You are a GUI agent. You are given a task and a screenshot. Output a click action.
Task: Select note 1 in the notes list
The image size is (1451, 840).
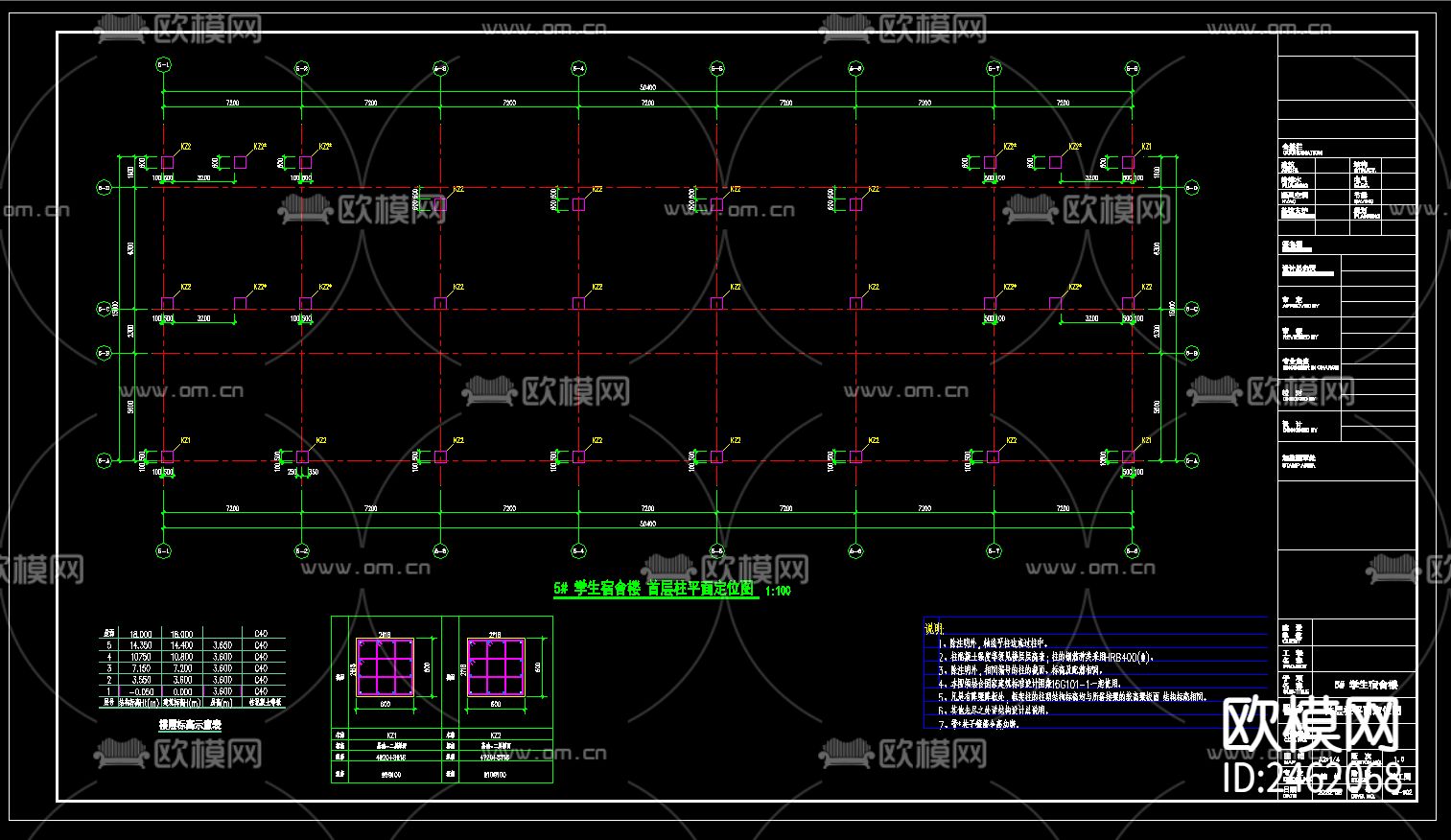(993, 644)
